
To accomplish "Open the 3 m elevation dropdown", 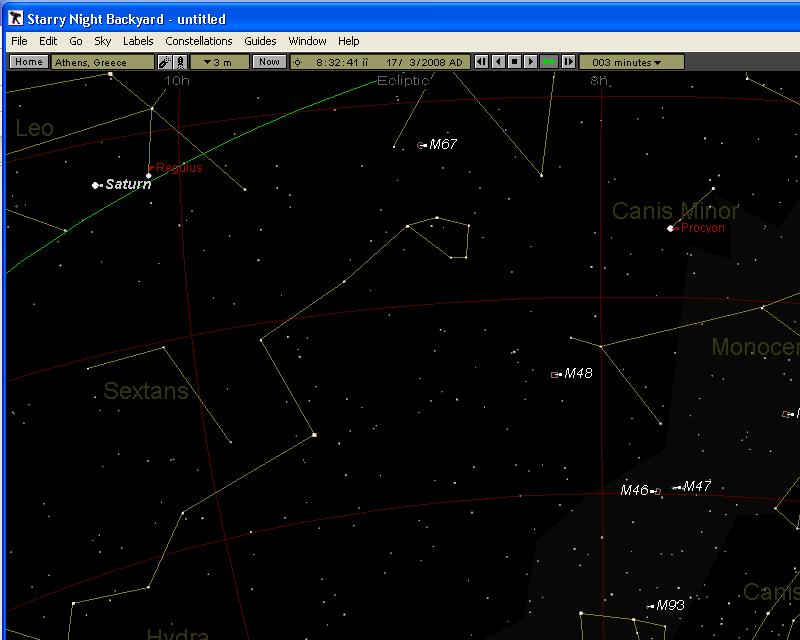I will [219, 62].
